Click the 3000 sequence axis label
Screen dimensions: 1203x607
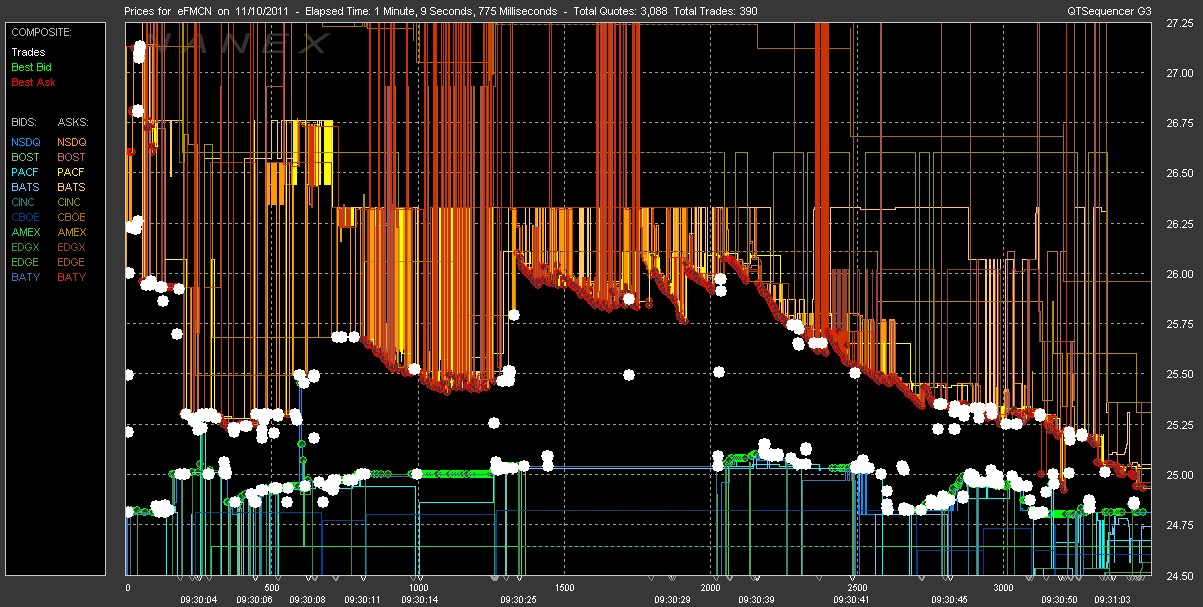coord(1004,587)
